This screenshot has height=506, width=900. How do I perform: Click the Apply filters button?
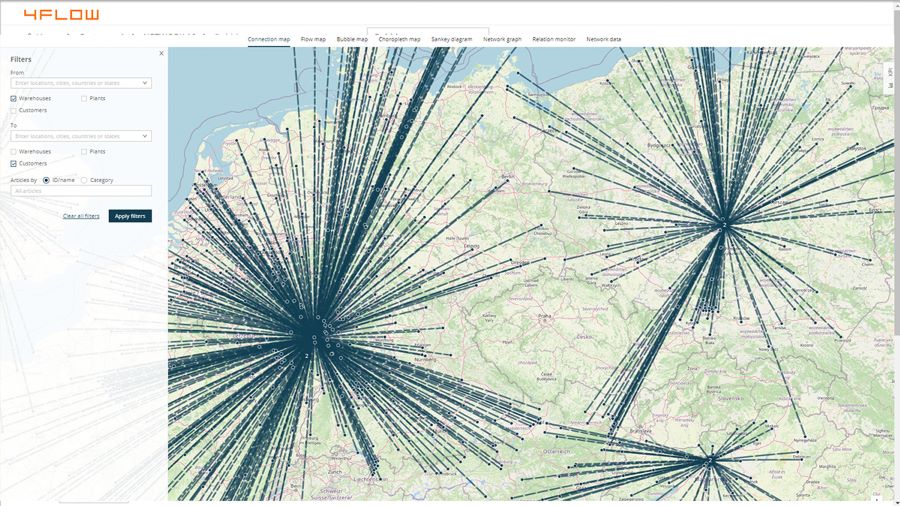130,216
